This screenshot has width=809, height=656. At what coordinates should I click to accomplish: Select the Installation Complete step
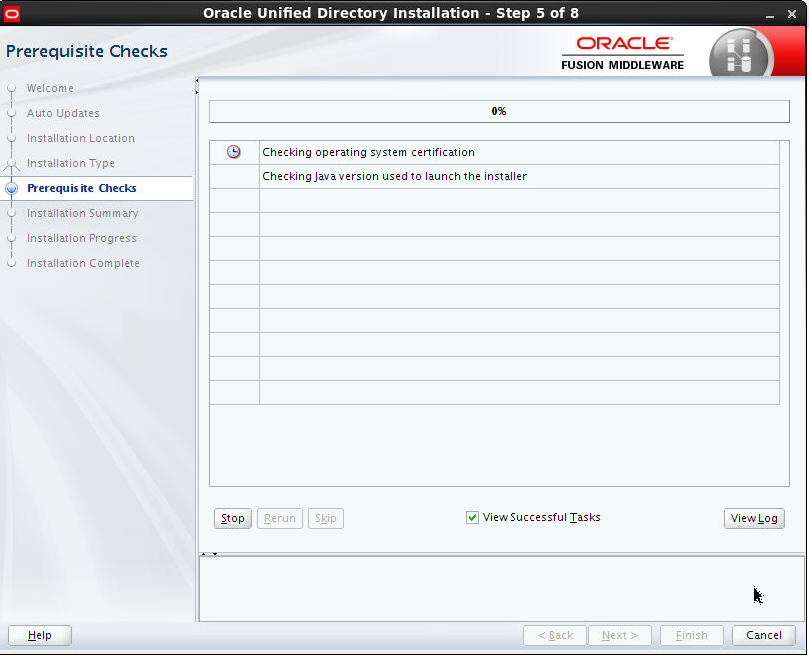[x=83, y=263]
